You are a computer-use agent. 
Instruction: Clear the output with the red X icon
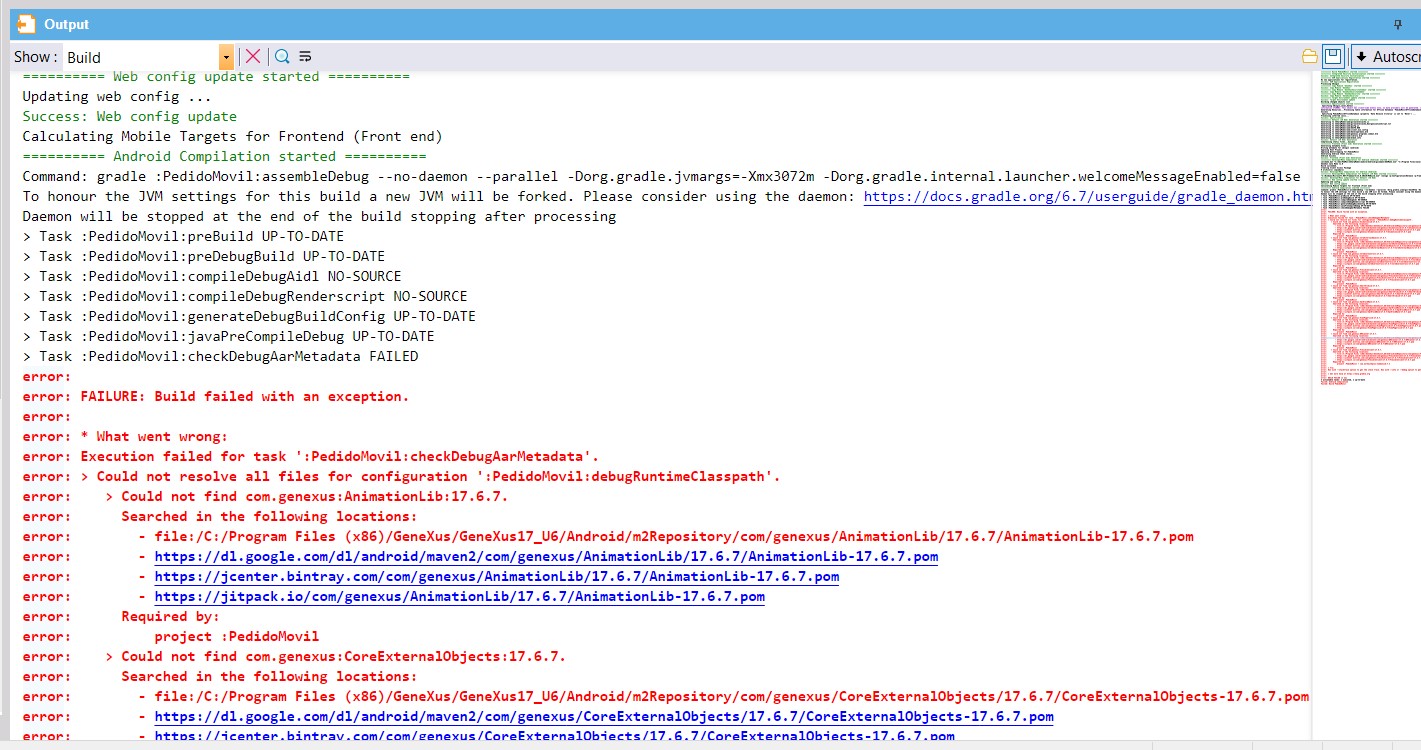pyautogui.click(x=253, y=57)
